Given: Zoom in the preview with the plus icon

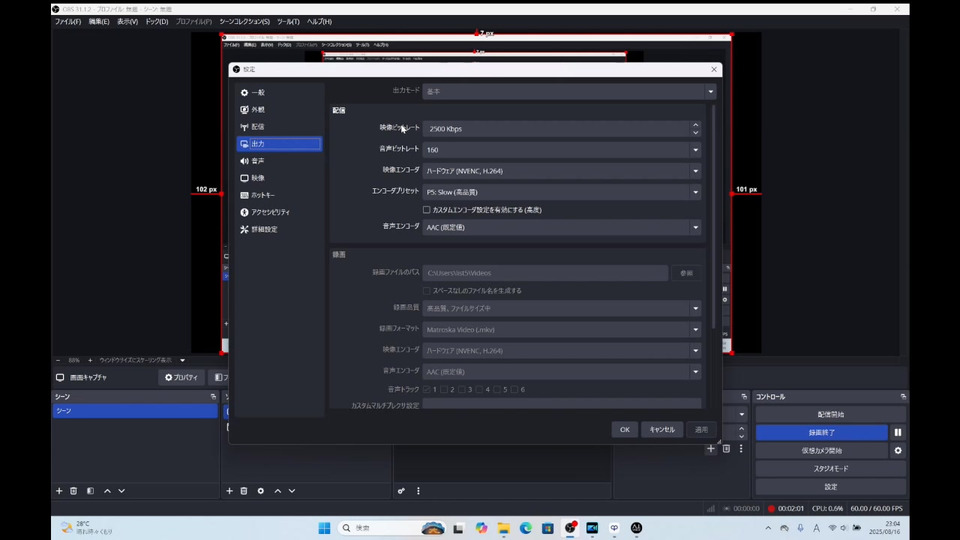Looking at the screenshot, I should [x=90, y=360].
